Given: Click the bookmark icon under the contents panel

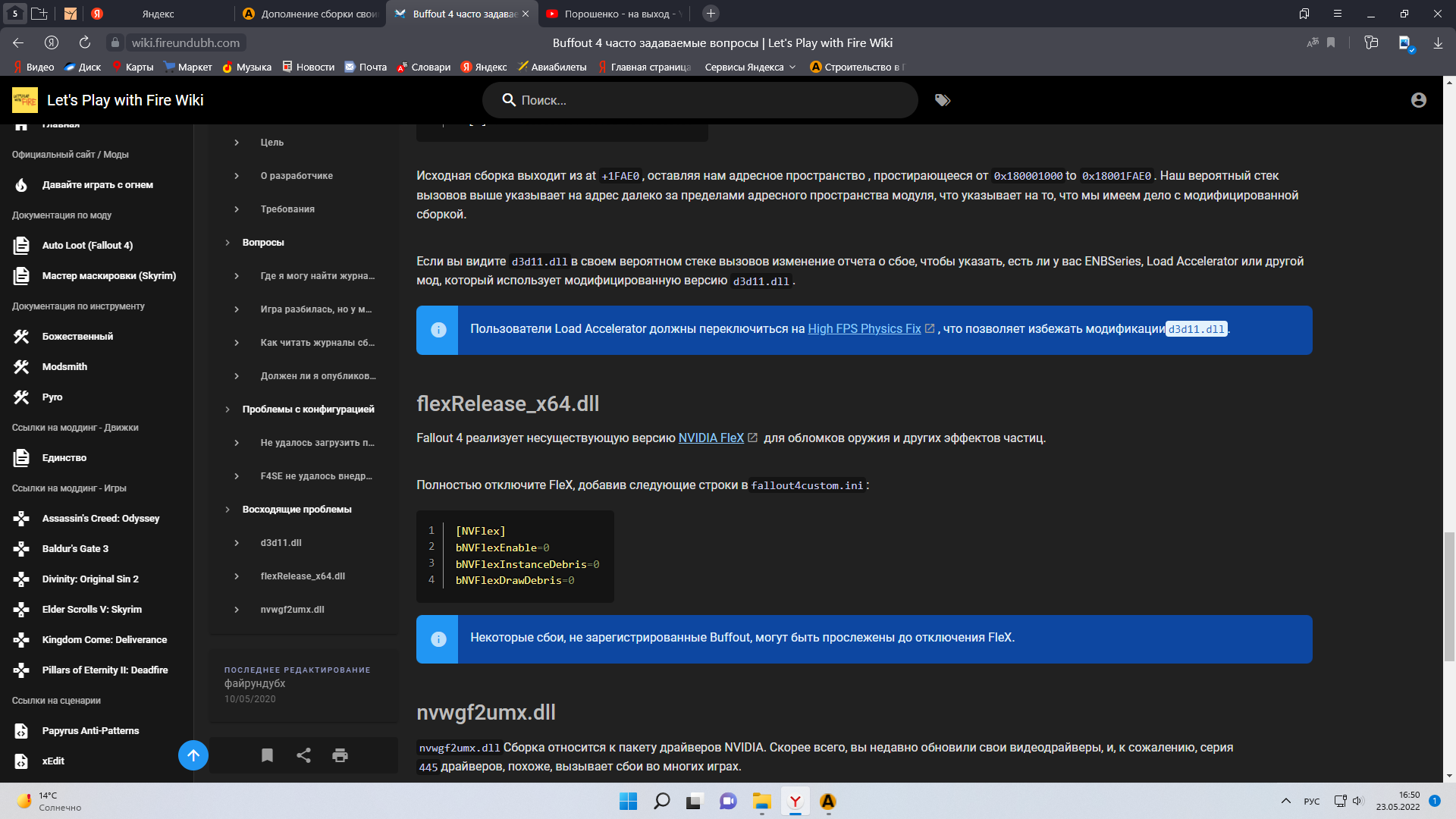Looking at the screenshot, I should click(267, 755).
